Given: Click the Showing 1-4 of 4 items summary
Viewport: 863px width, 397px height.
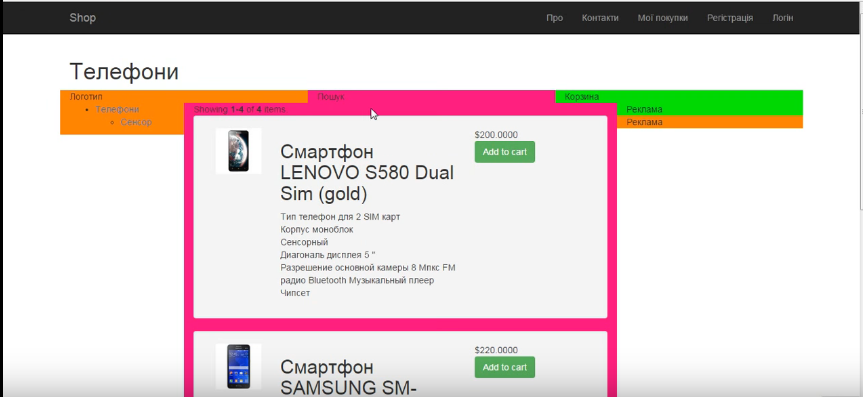Looking at the screenshot, I should [x=239, y=109].
